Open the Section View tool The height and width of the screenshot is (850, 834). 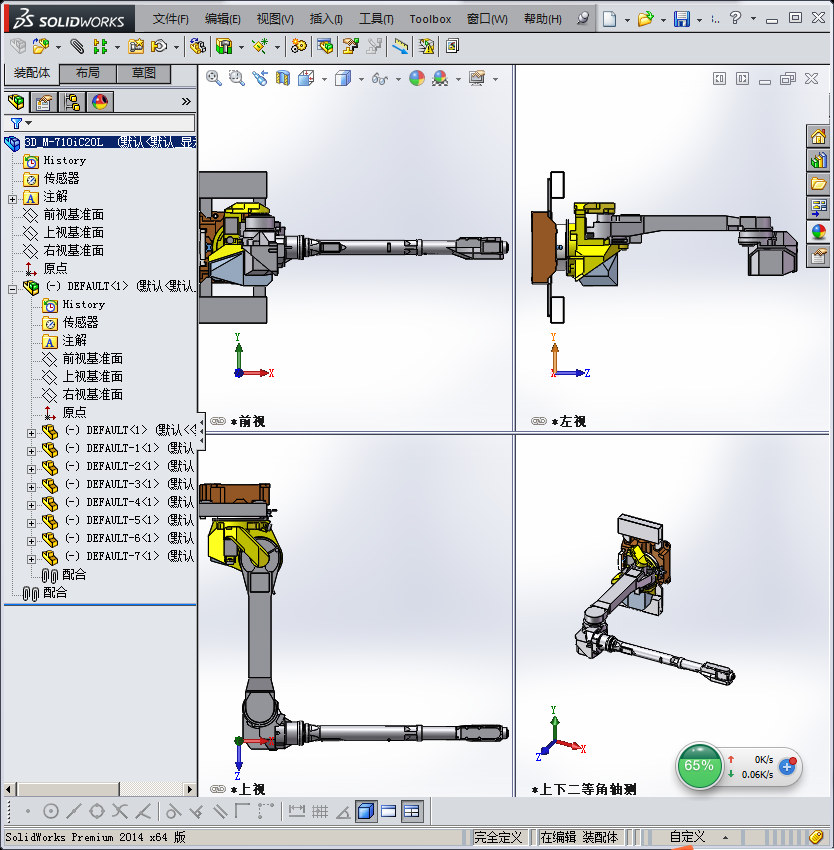click(x=283, y=79)
